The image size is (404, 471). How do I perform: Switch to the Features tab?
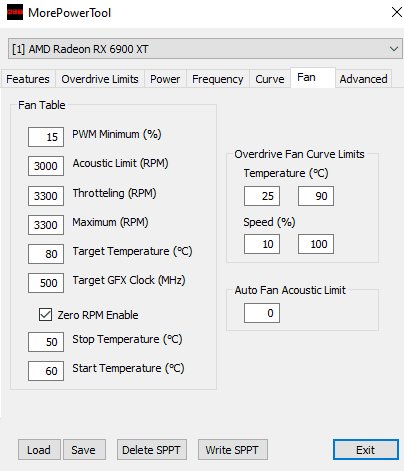click(x=28, y=79)
